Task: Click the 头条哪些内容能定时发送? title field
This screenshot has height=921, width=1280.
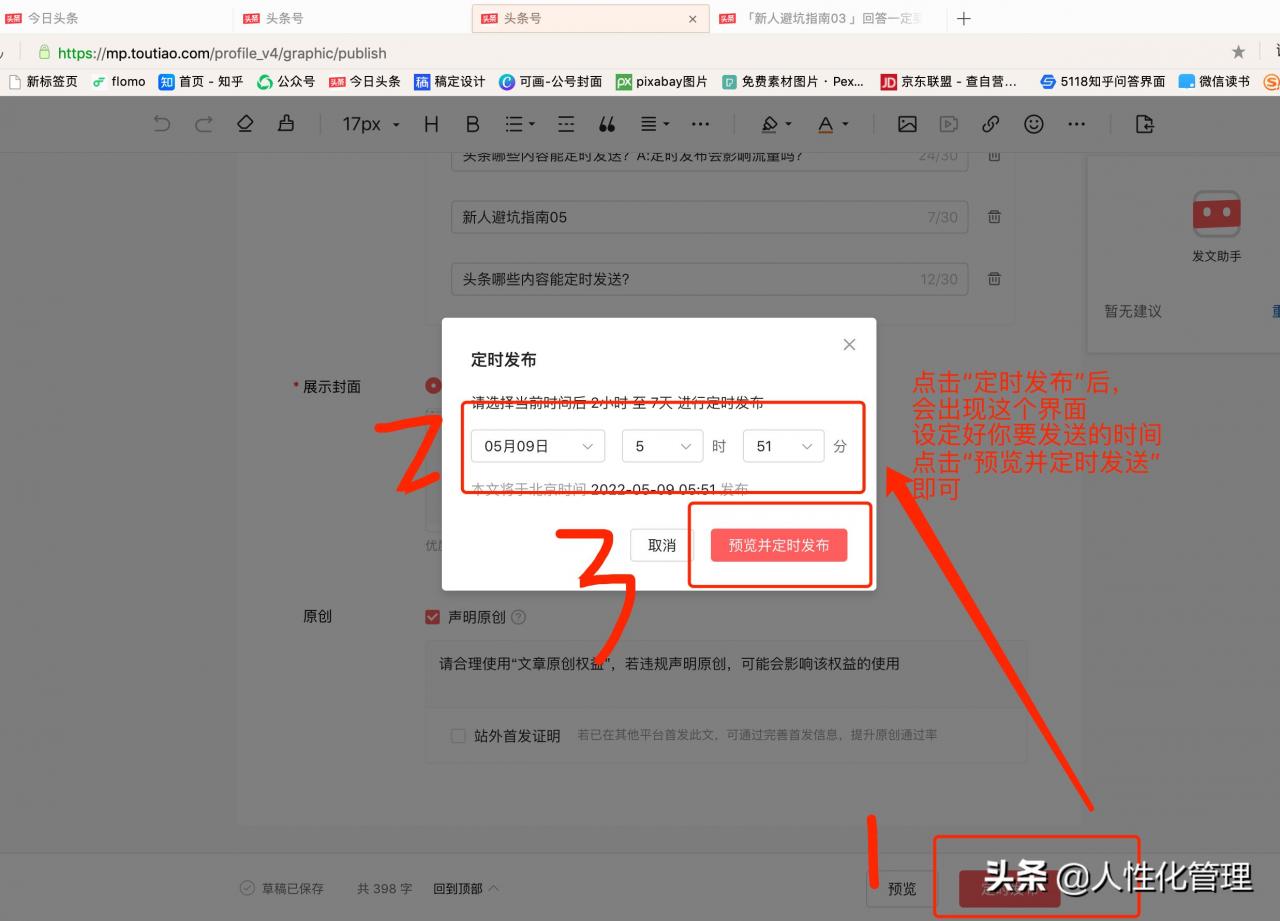Action: click(x=709, y=279)
